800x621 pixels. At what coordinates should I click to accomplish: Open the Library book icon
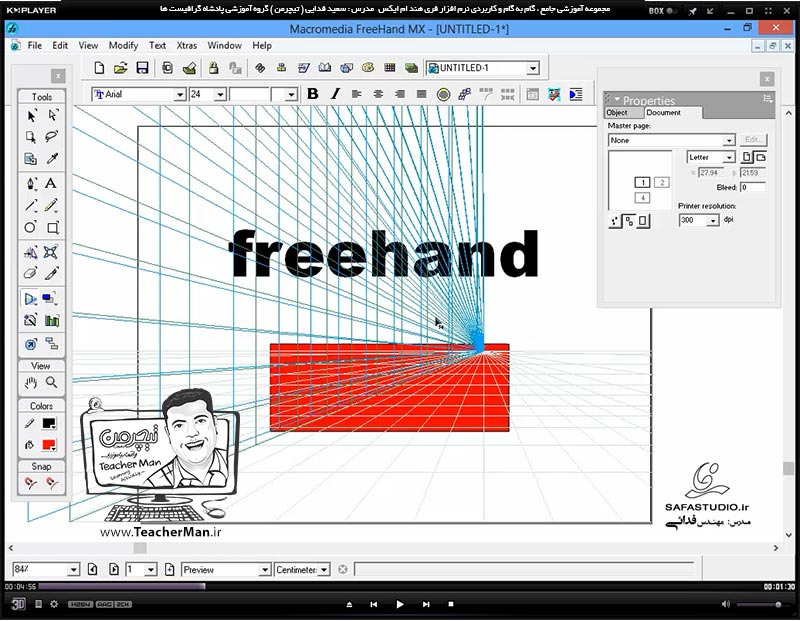tap(324, 68)
